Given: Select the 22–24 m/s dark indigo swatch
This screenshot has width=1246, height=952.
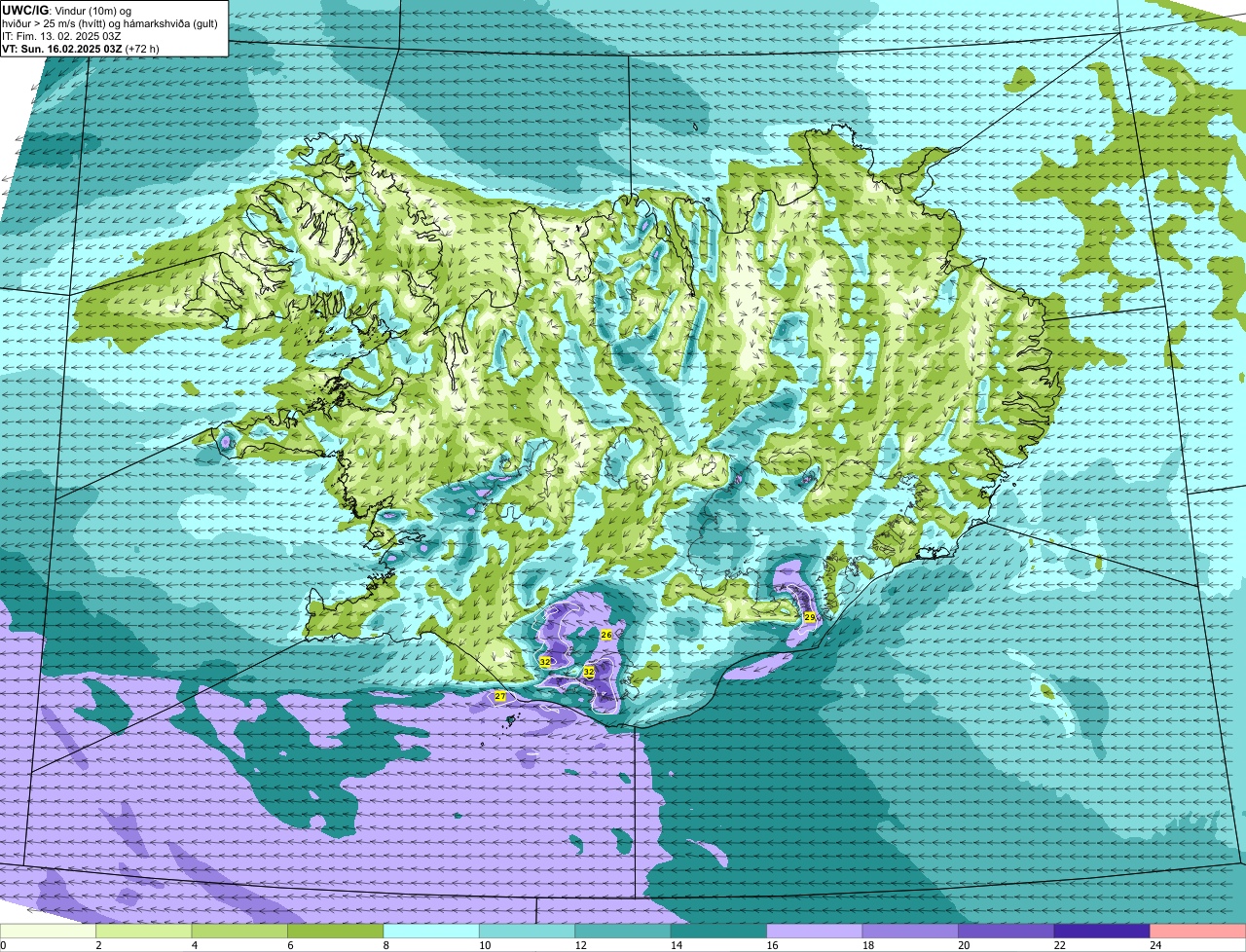Looking at the screenshot, I should point(1102,932).
